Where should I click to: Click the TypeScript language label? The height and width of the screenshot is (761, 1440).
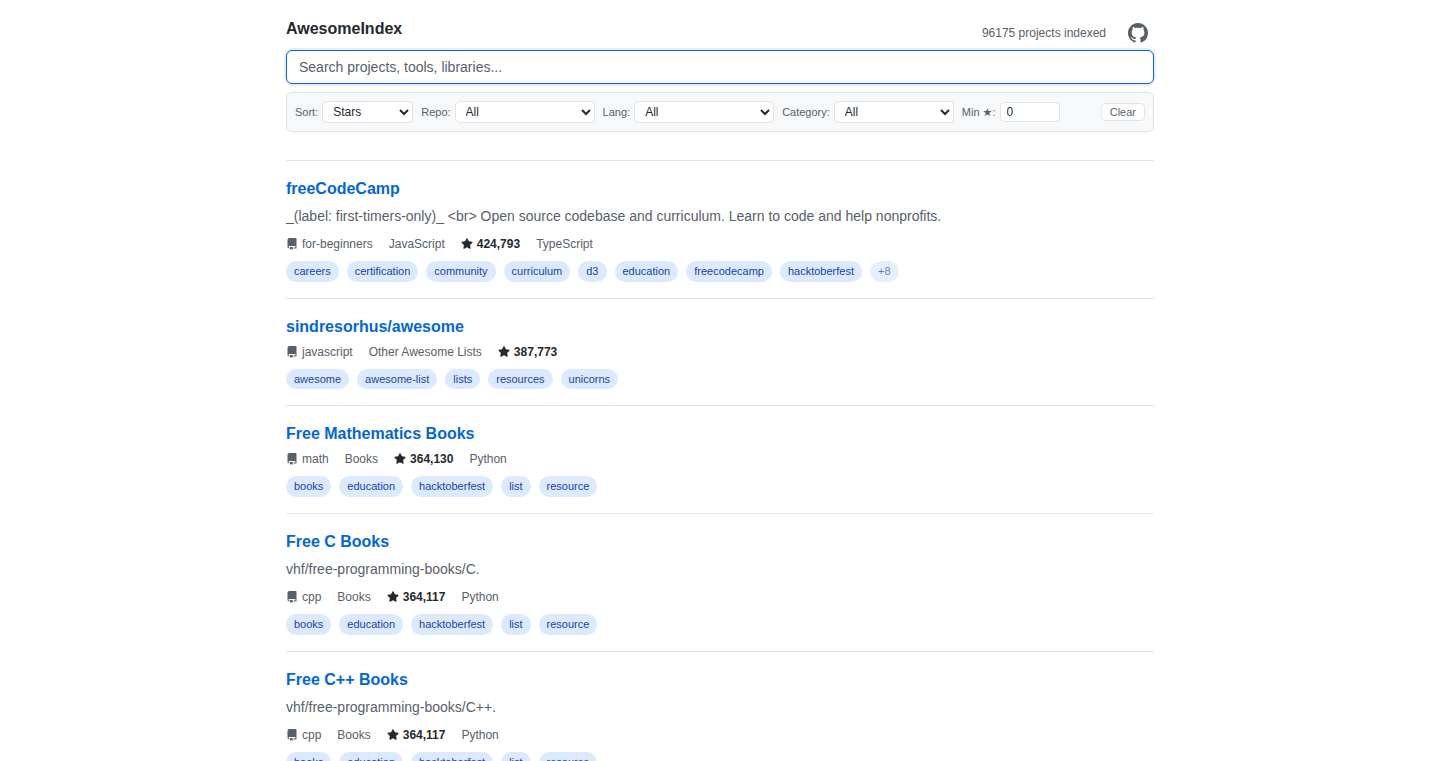click(564, 244)
